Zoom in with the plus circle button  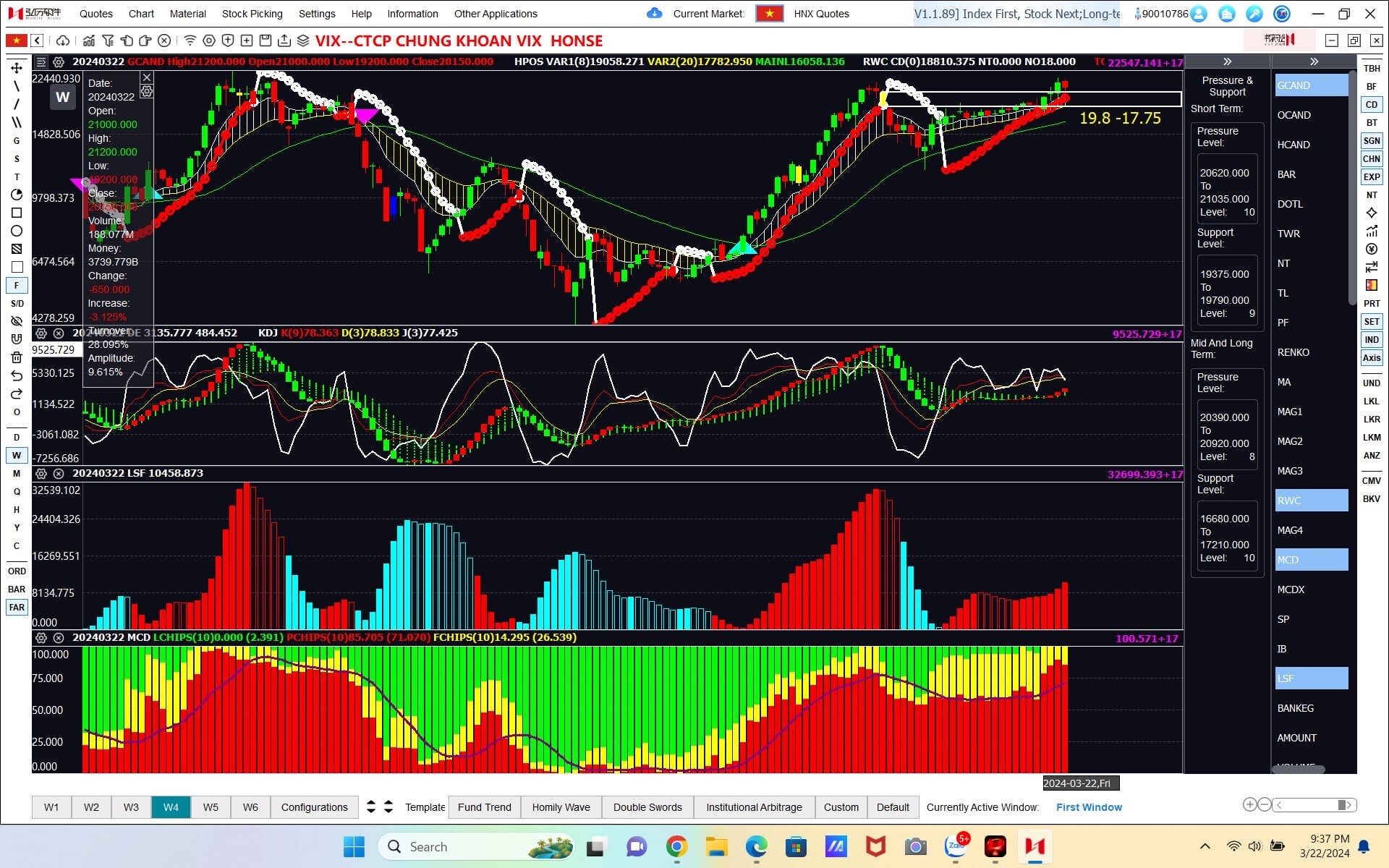1249,804
